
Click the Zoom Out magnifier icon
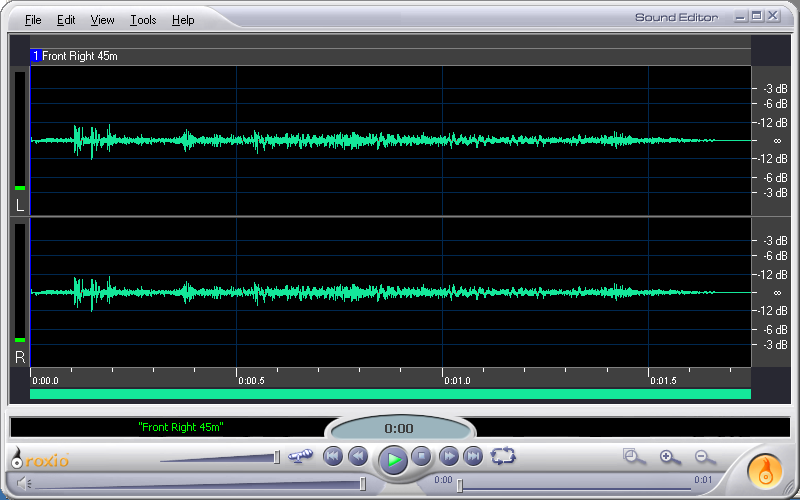pos(704,457)
